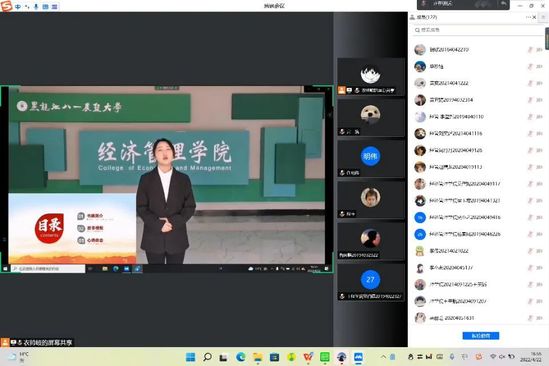Image resolution: width=549 pixels, height=366 pixels.
Task: Select member row ending in 20214041116
Action: coord(478,133)
